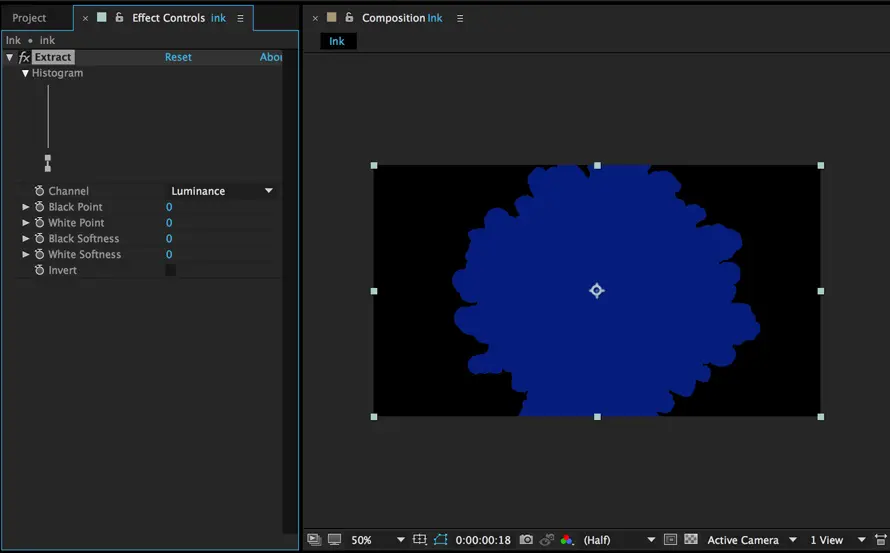Click the About link for Extract
The width and height of the screenshot is (890, 553).
pyautogui.click(x=271, y=57)
